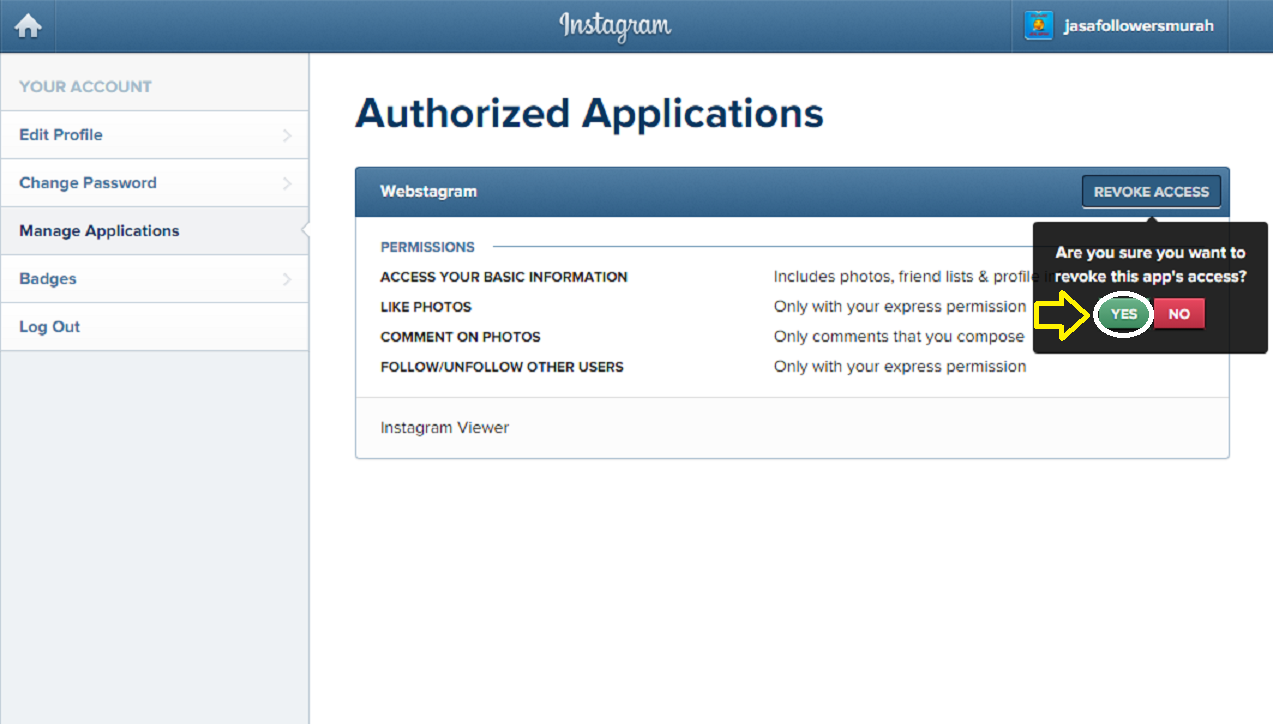Open the jasafollowersmurah username menu
1273x724 pixels.
tap(1138, 26)
